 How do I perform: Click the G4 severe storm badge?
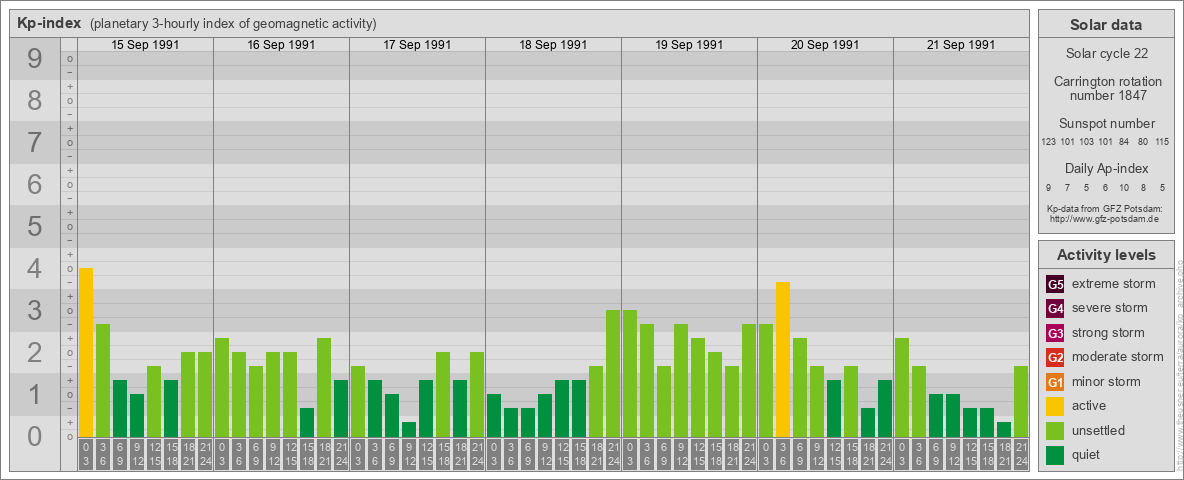[1055, 308]
